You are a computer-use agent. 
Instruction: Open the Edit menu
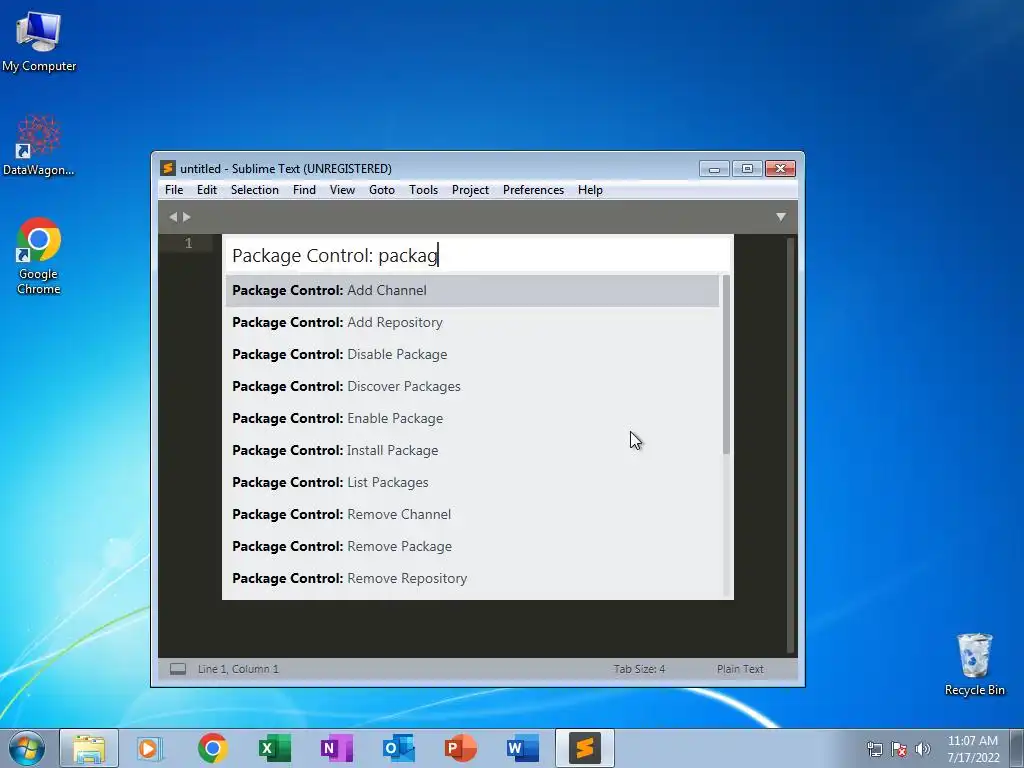coord(206,190)
